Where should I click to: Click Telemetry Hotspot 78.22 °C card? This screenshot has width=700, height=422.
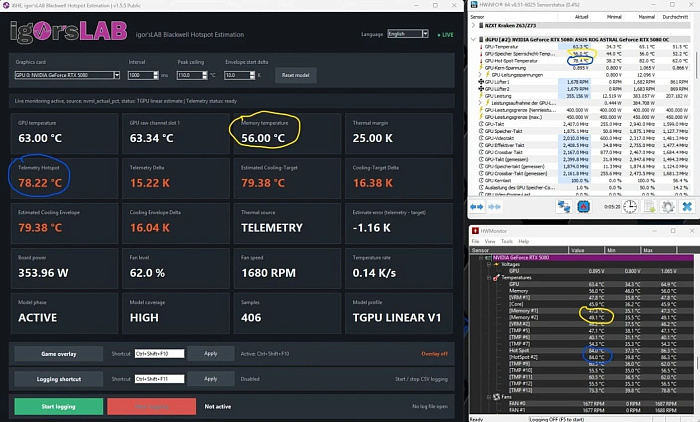(64, 178)
